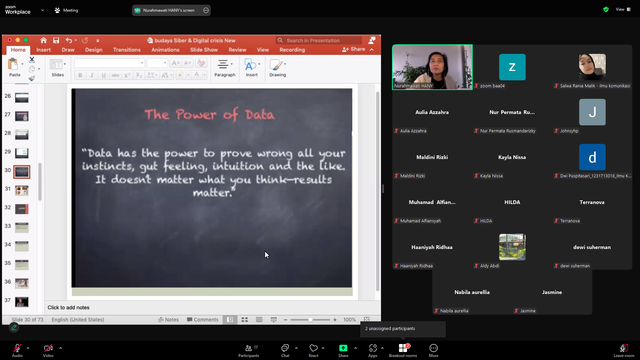
Task: Expand the caret next to Apps
Action: coord(382,348)
